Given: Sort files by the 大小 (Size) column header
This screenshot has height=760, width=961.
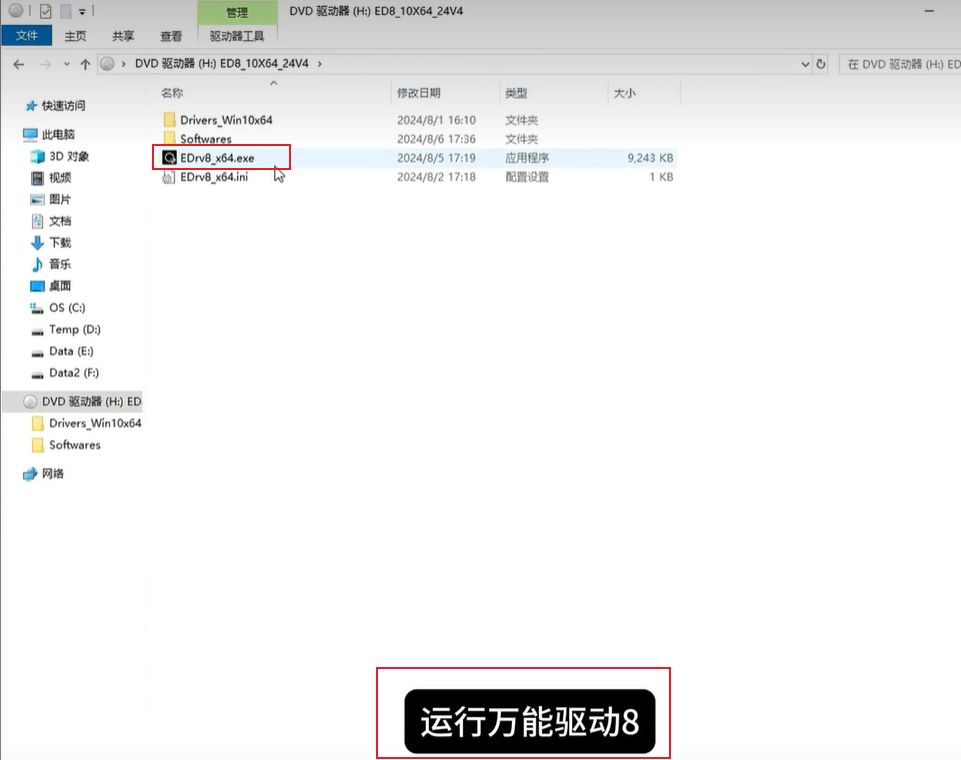Looking at the screenshot, I should (624, 93).
